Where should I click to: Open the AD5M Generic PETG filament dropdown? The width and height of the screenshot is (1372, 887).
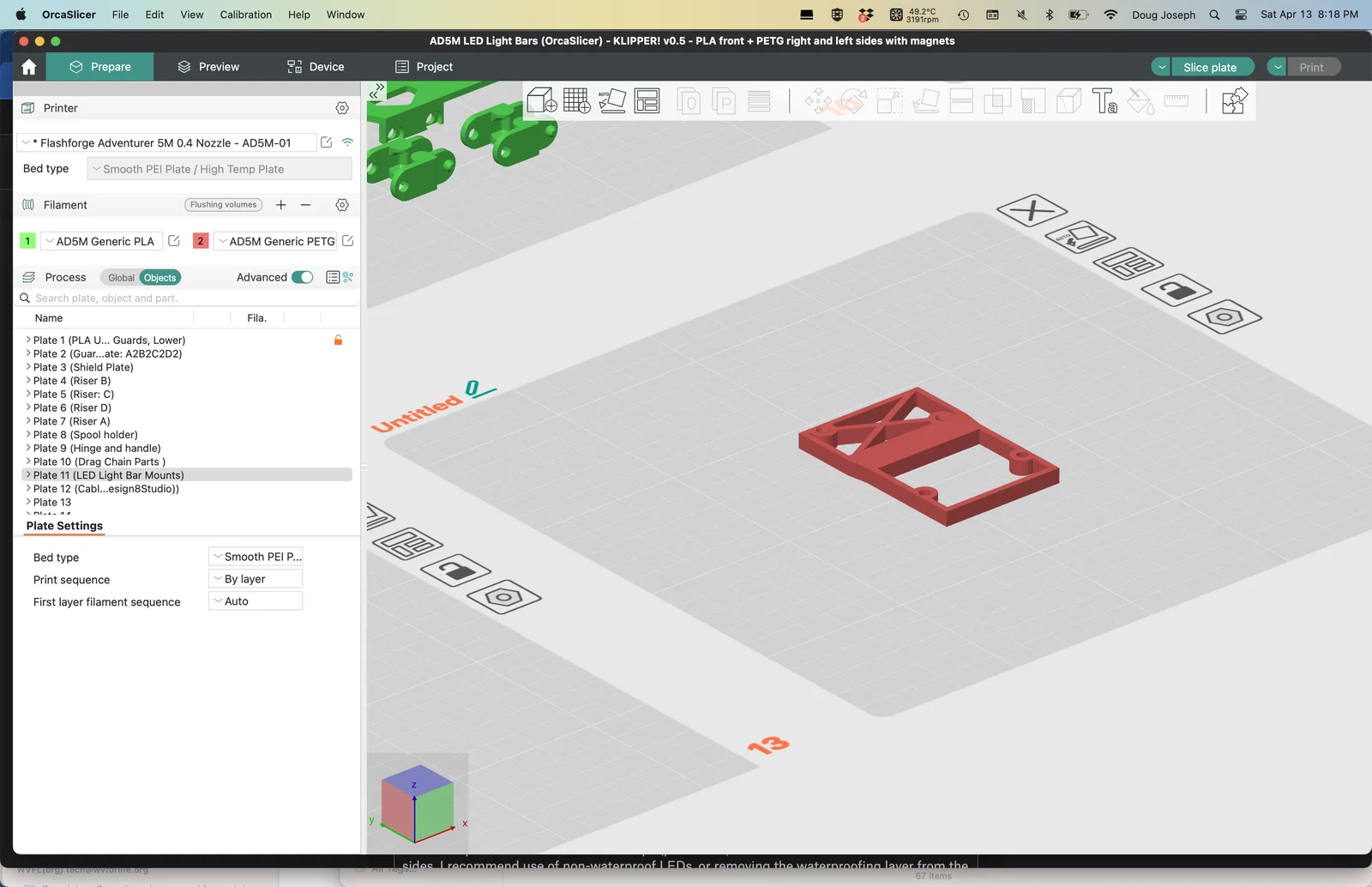click(x=276, y=241)
